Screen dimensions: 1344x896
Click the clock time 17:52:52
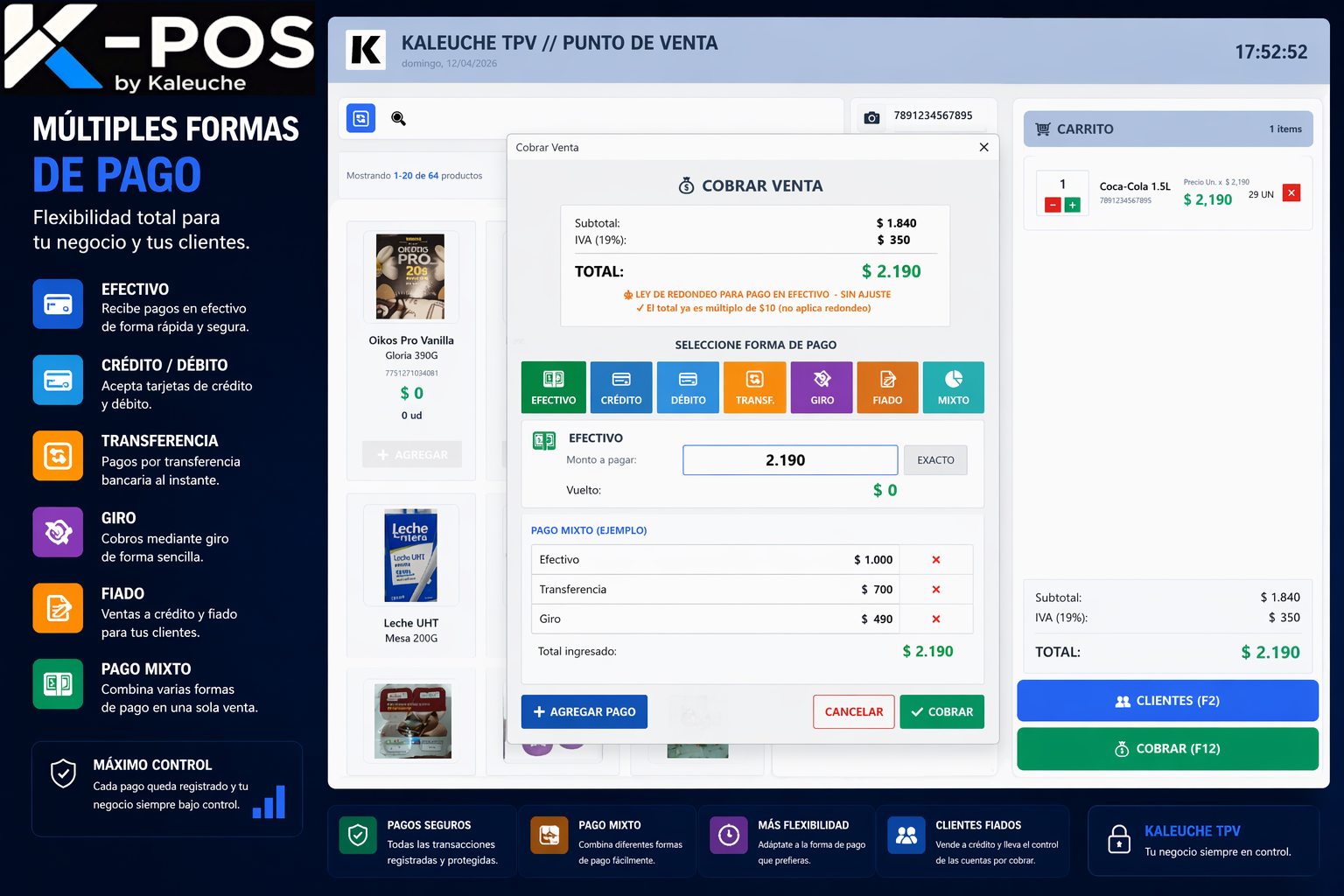tap(1270, 52)
